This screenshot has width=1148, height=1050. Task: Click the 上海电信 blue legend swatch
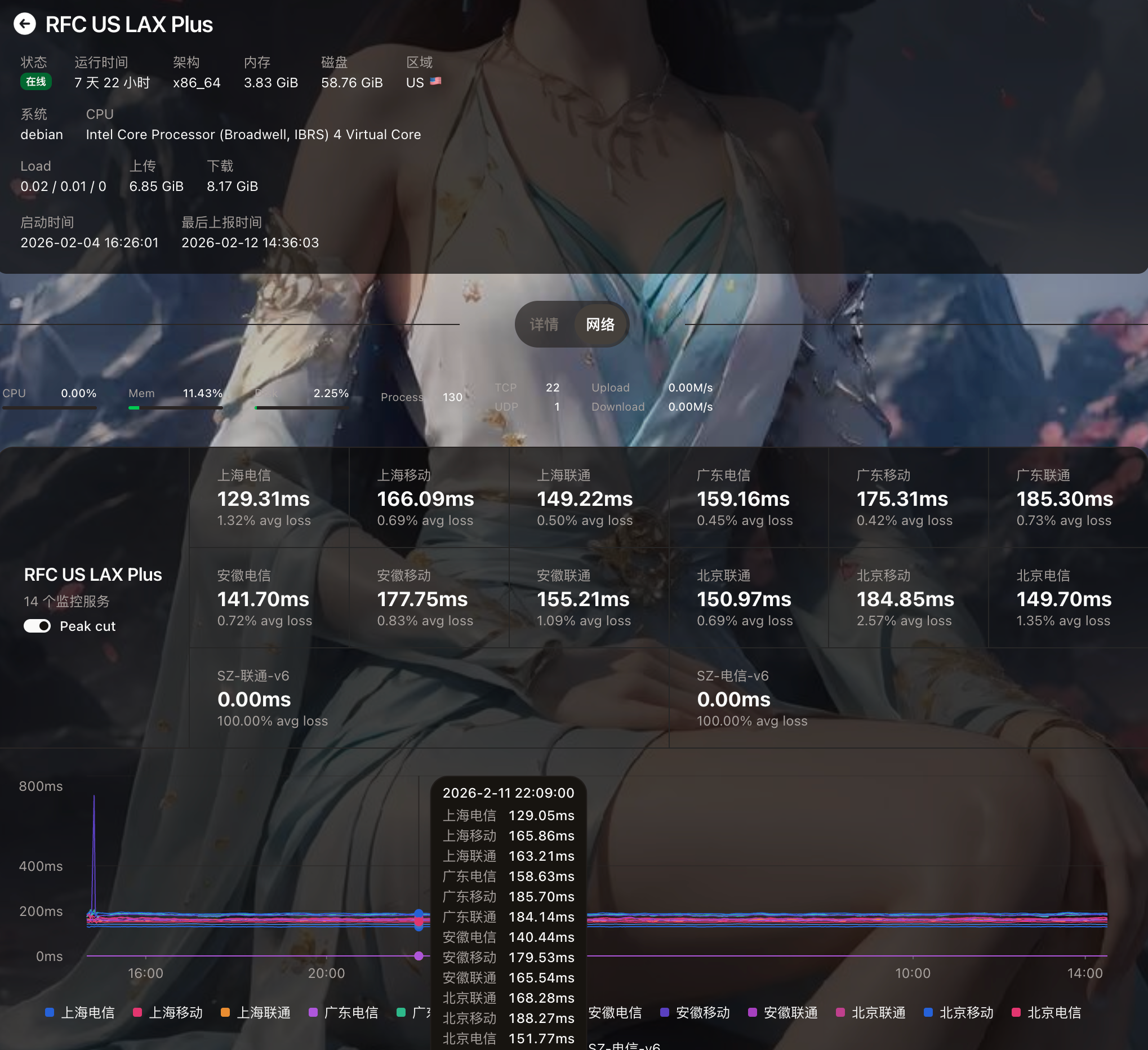point(50,1012)
